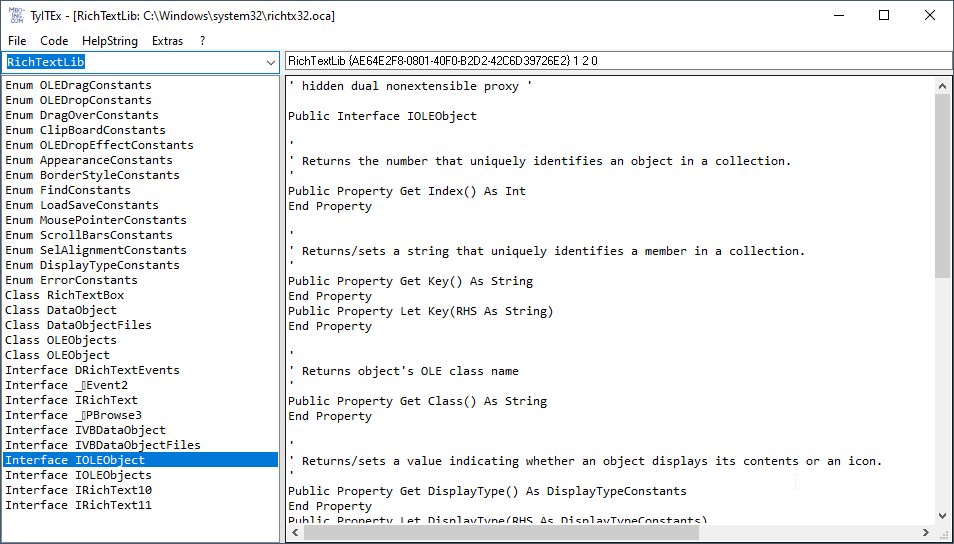Click the vertical scrollbar down arrow
This screenshot has height=544, width=954.
coord(942,515)
